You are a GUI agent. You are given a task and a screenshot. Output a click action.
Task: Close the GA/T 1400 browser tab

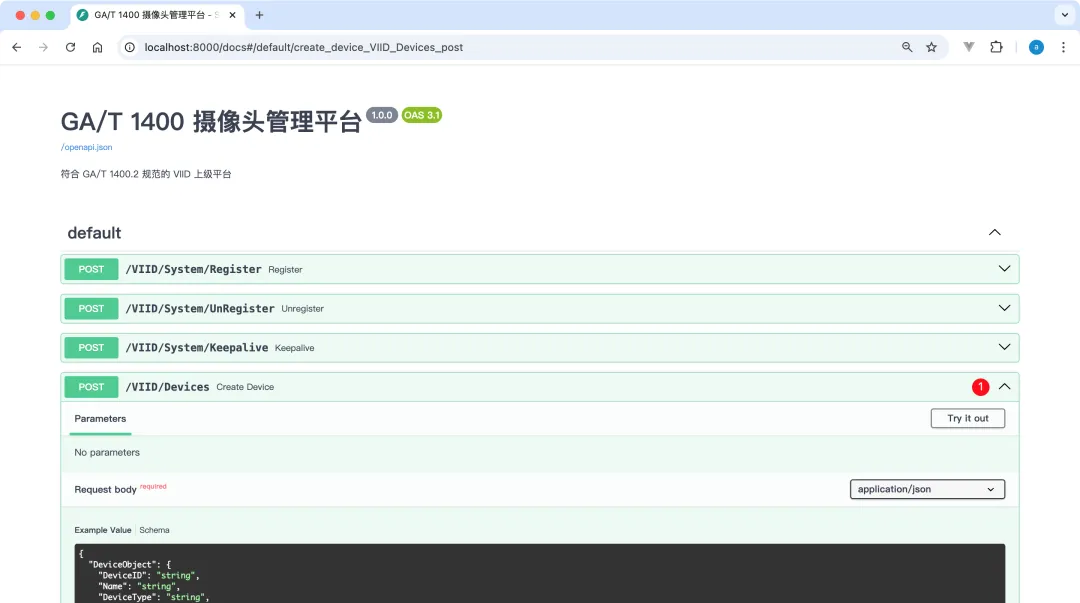(x=232, y=15)
